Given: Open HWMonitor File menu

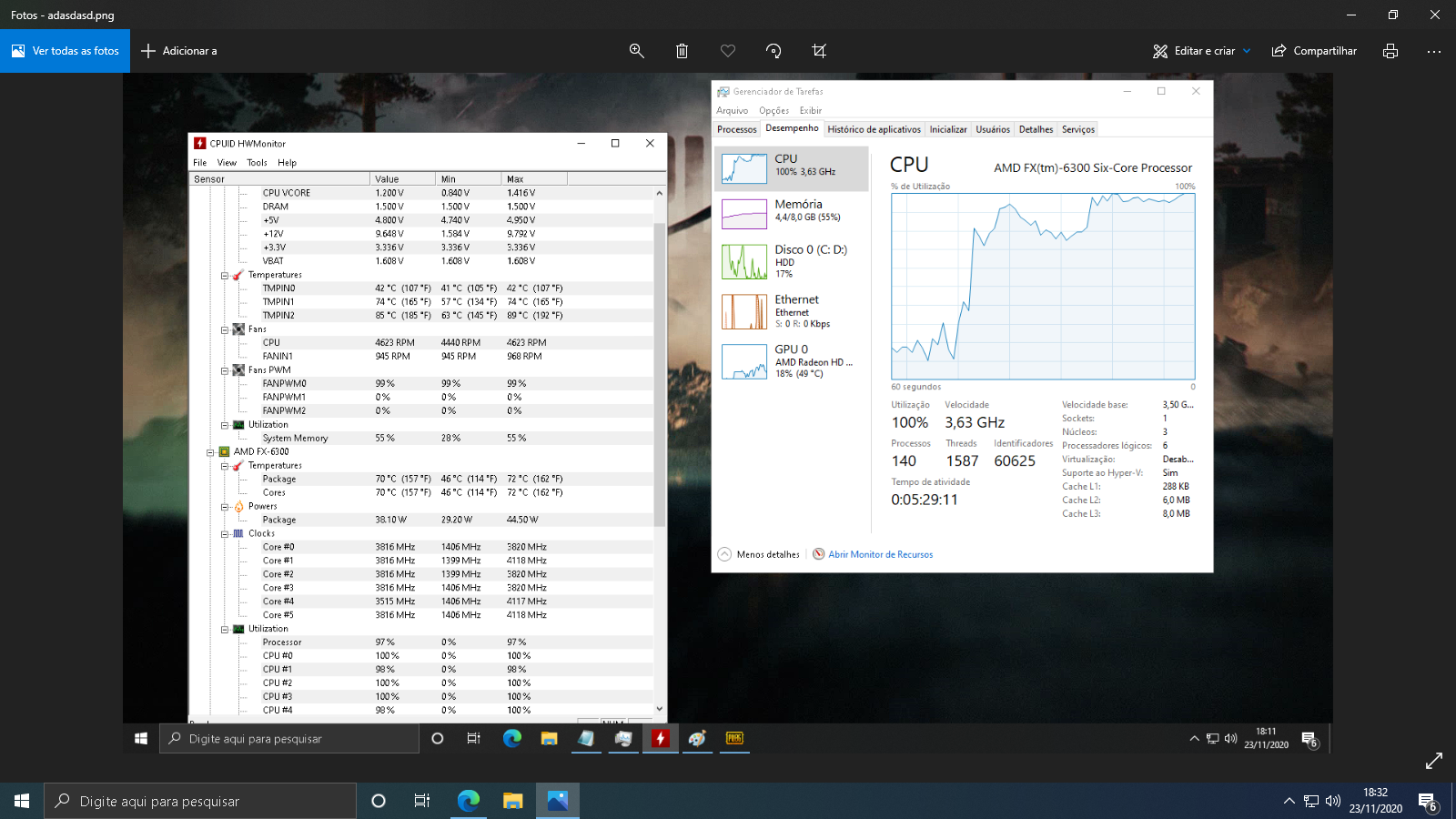Looking at the screenshot, I should (x=199, y=163).
